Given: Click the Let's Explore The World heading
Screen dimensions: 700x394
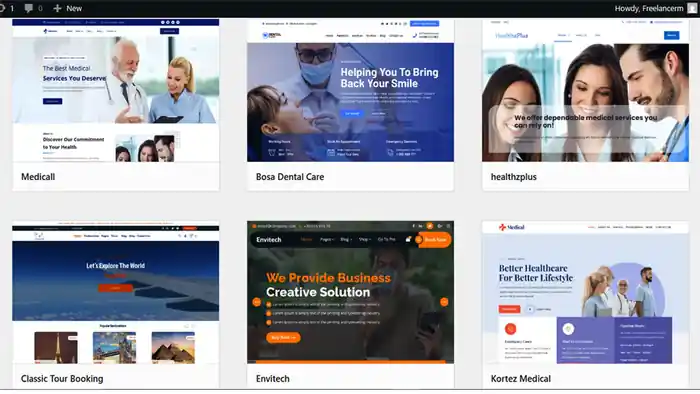Looking at the screenshot, I should pos(115,266).
